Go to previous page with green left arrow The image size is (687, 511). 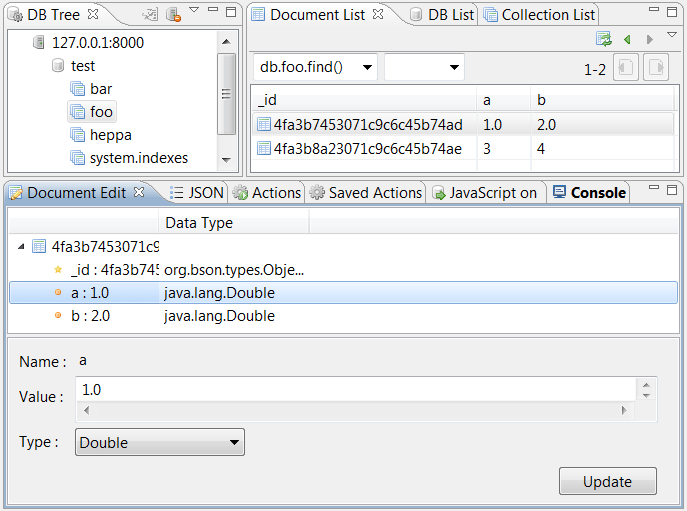(x=627, y=39)
